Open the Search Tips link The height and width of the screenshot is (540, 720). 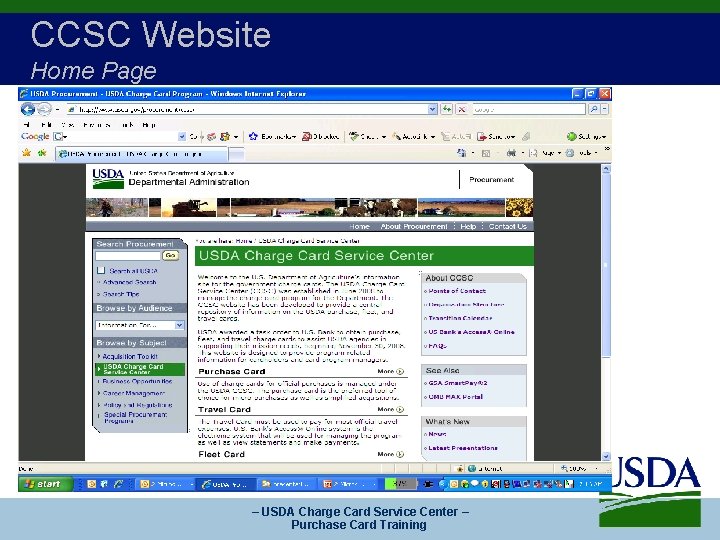pyautogui.click(x=121, y=294)
